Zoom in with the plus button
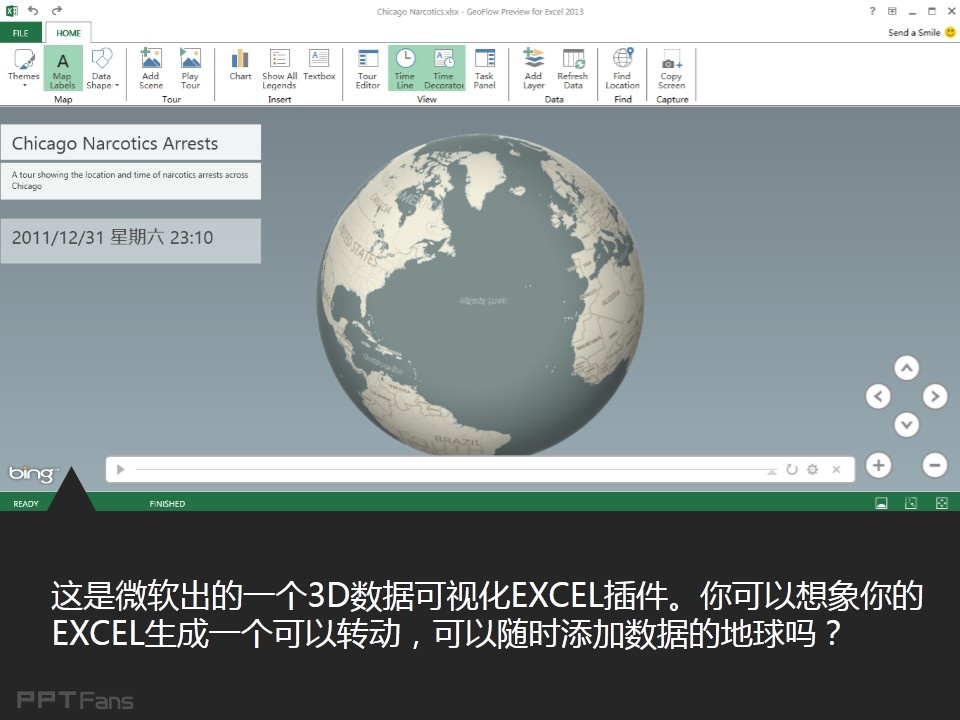 (x=878, y=465)
